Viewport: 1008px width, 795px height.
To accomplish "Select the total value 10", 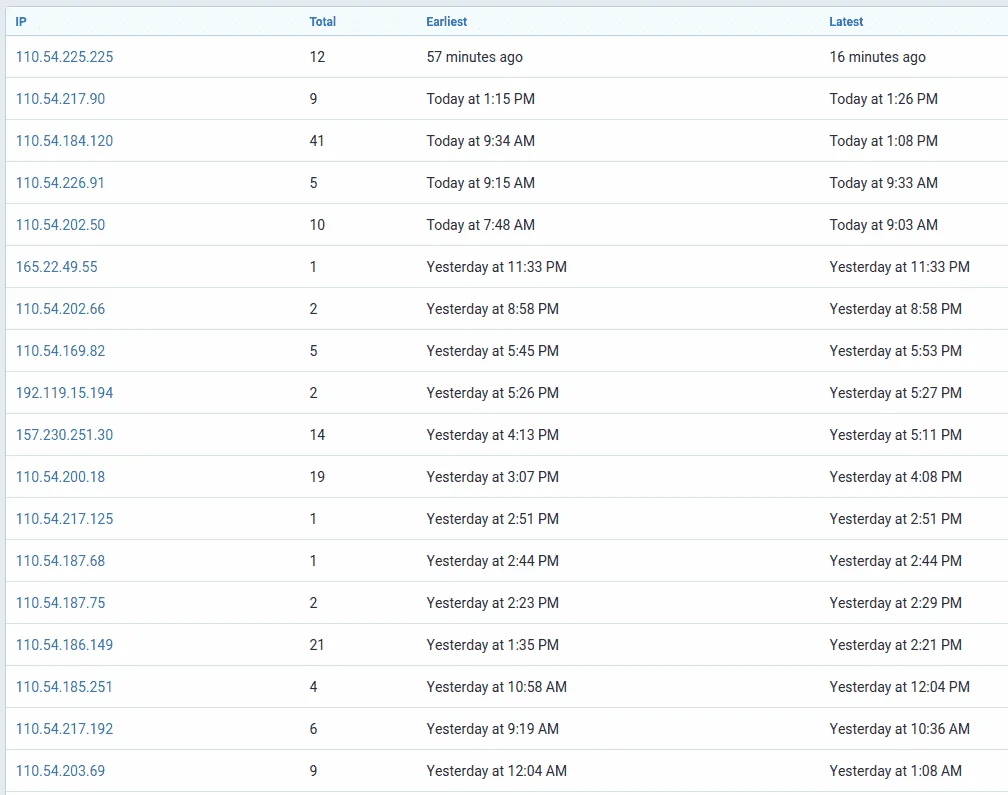I will point(317,225).
